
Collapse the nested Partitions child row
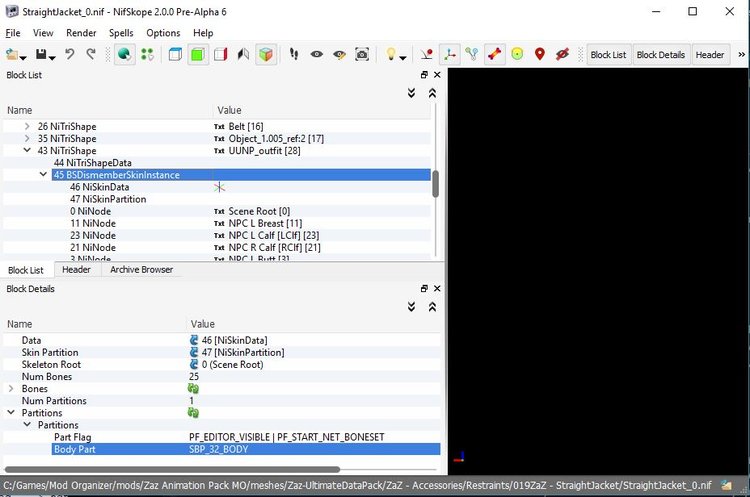[x=27, y=425]
